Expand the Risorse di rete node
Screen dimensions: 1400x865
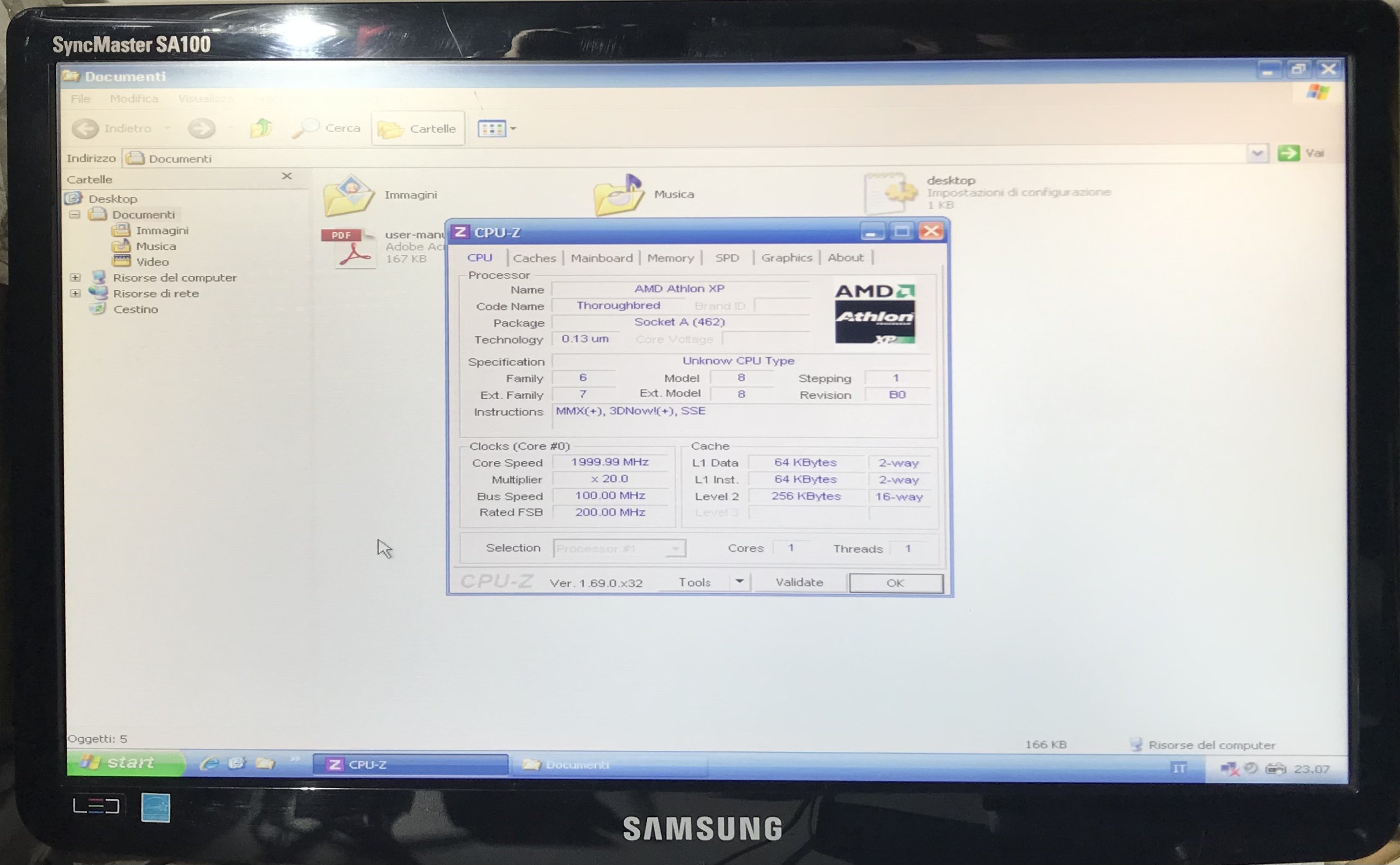[x=75, y=294]
